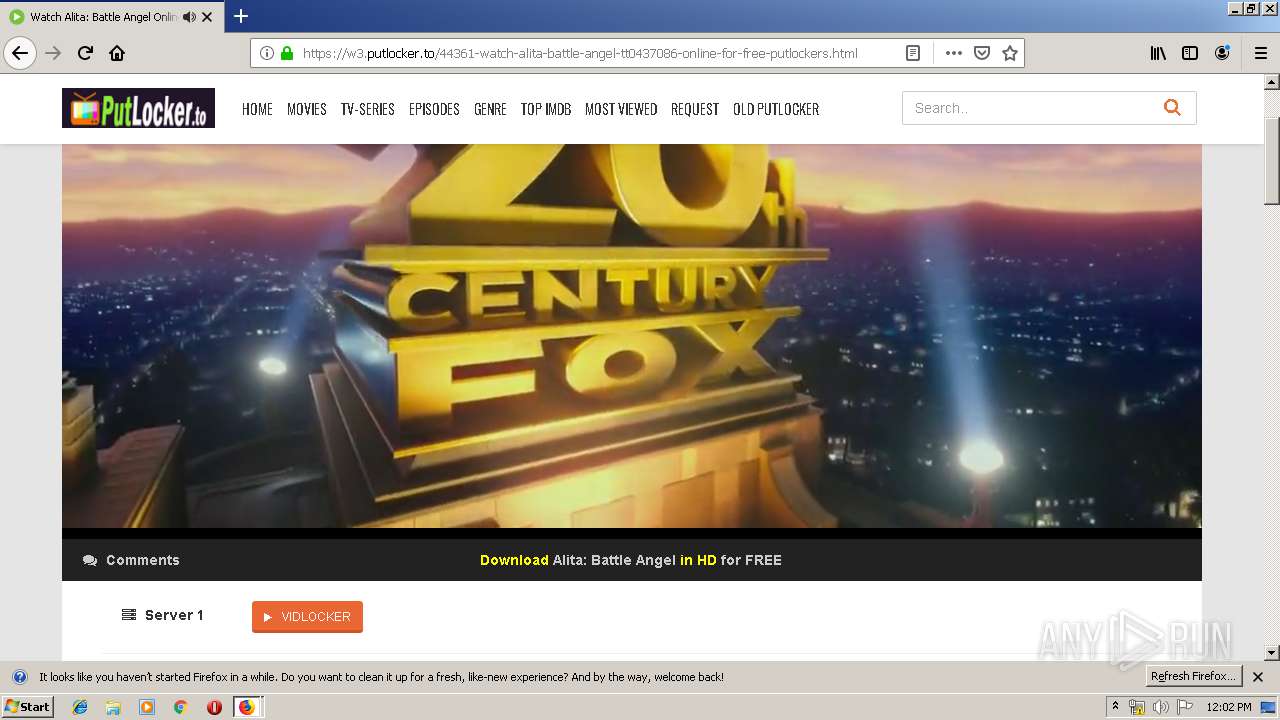Click the orange search magnifier icon
1280x720 pixels.
tap(1172, 108)
